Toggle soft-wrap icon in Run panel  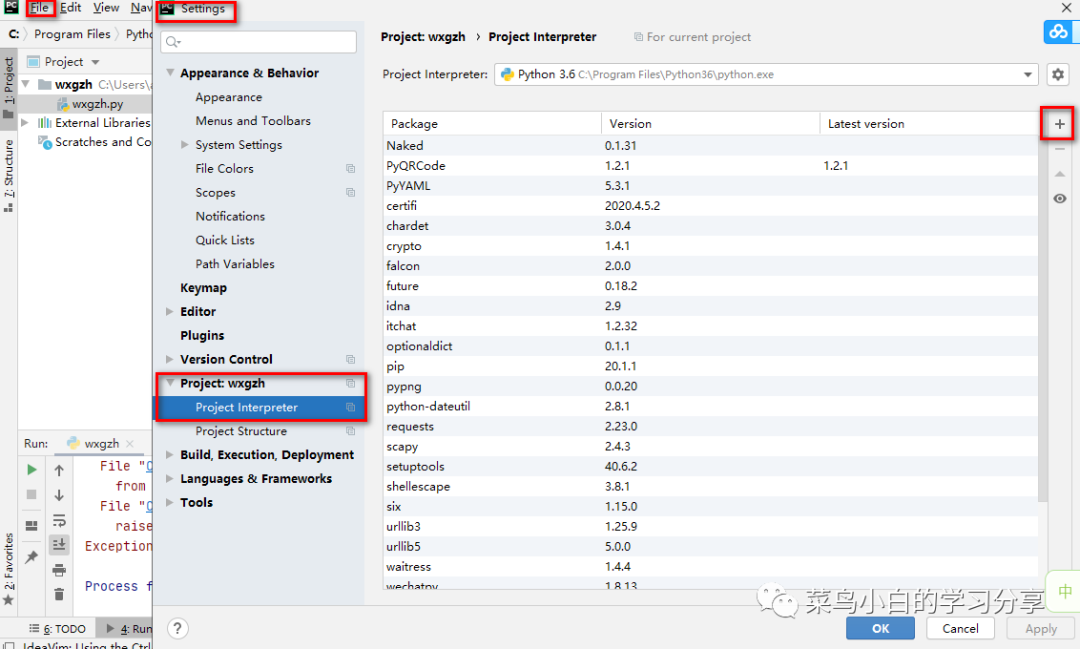coord(59,520)
